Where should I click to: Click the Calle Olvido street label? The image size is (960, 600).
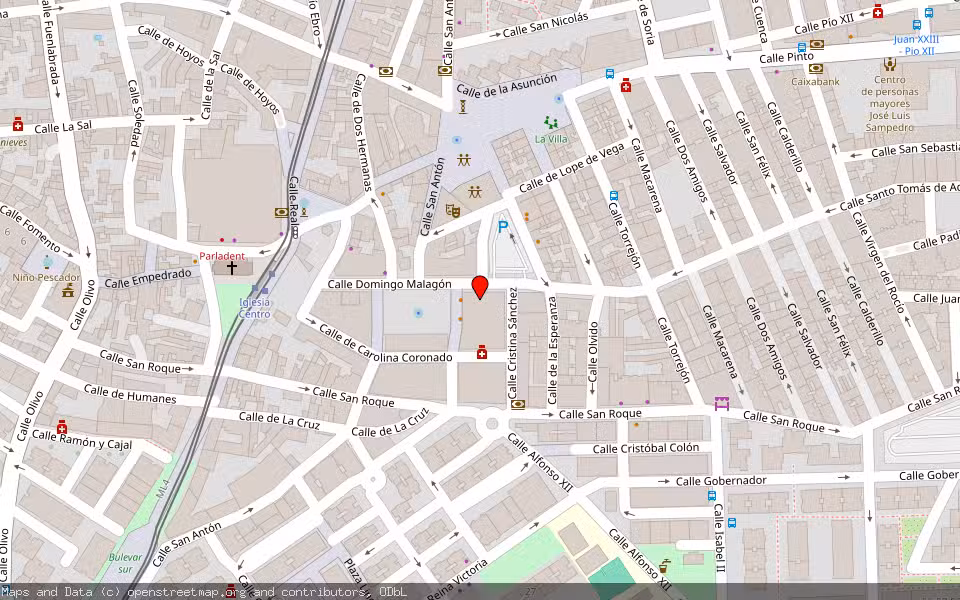click(593, 352)
